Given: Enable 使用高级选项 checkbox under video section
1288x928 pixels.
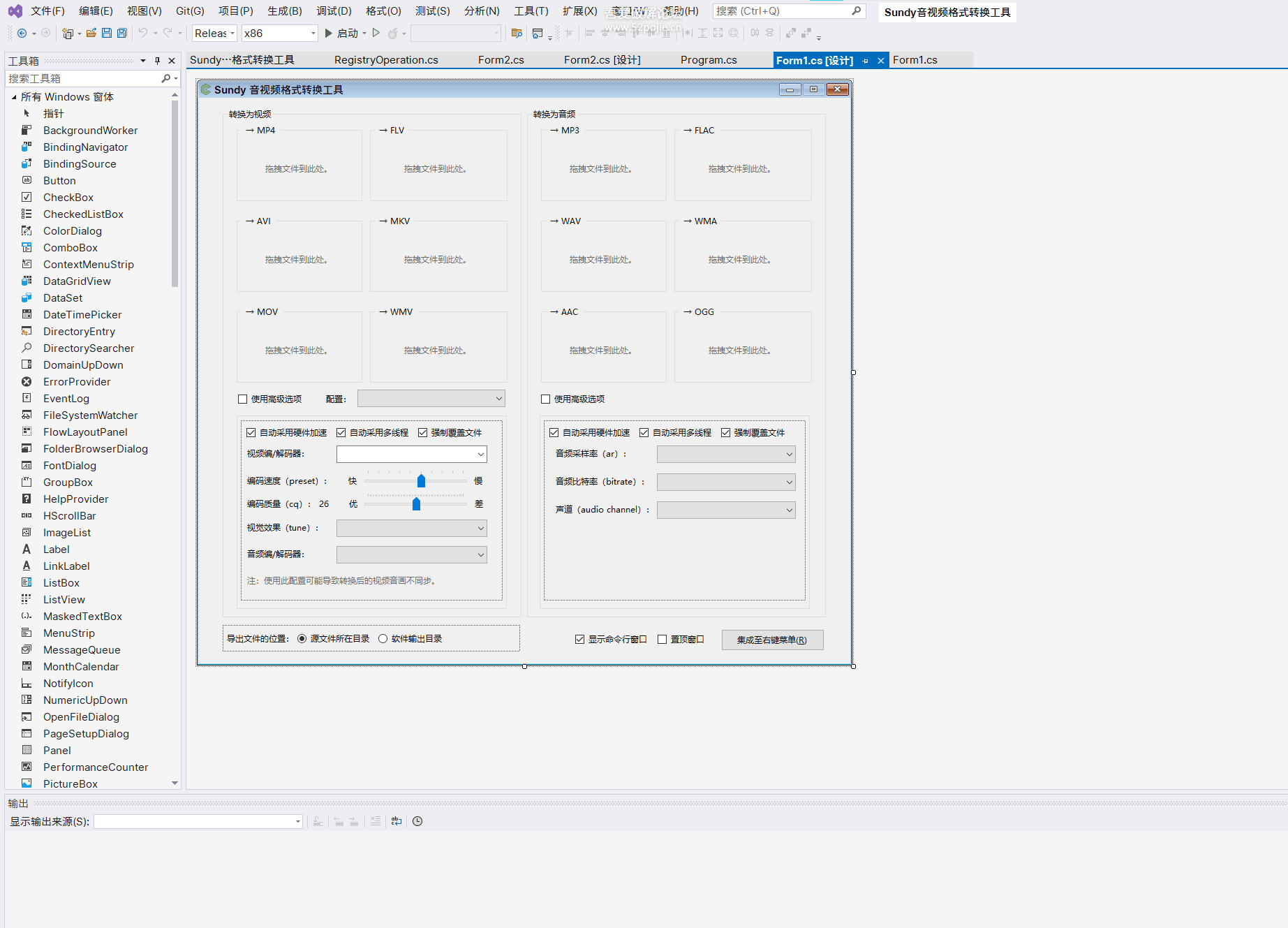Looking at the screenshot, I should 243,399.
